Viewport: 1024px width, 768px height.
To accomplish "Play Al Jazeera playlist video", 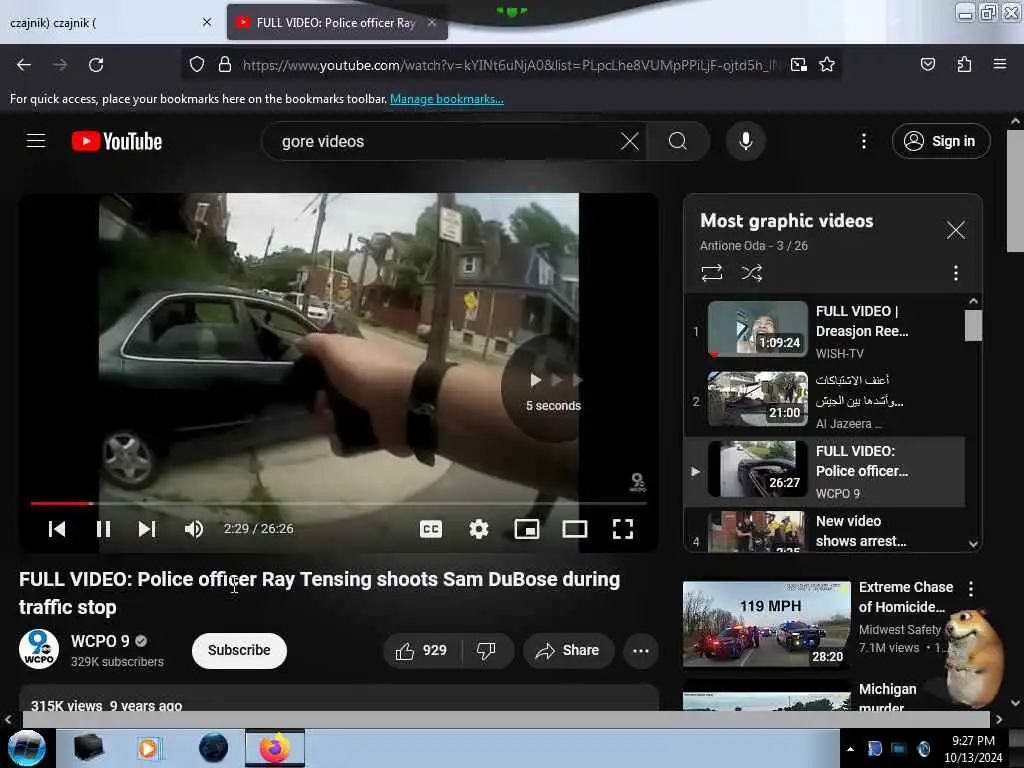I will coord(824,401).
